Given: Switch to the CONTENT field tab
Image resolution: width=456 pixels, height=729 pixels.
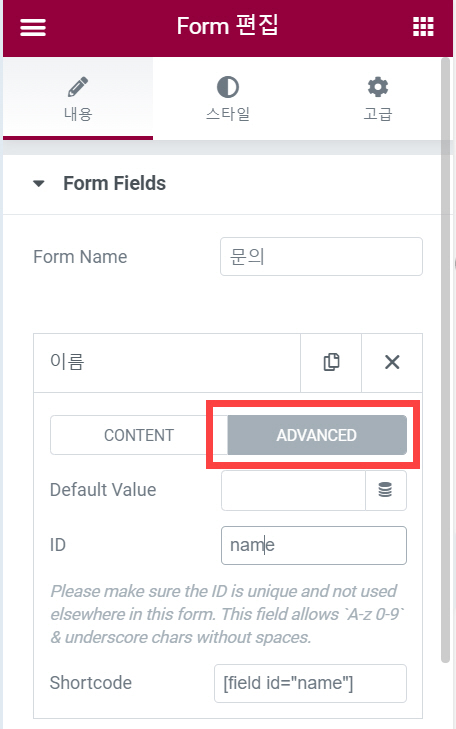Looking at the screenshot, I should (139, 435).
